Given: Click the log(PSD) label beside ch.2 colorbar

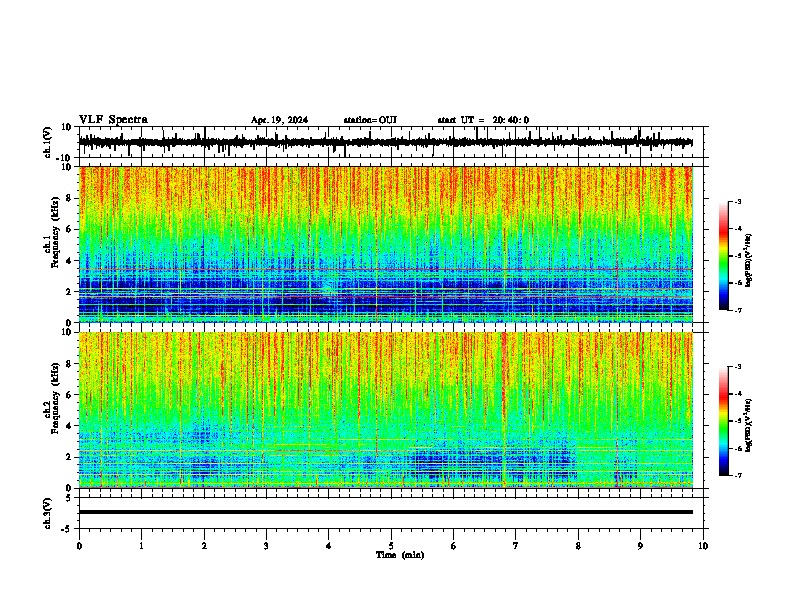Looking at the screenshot, I should [749, 426].
